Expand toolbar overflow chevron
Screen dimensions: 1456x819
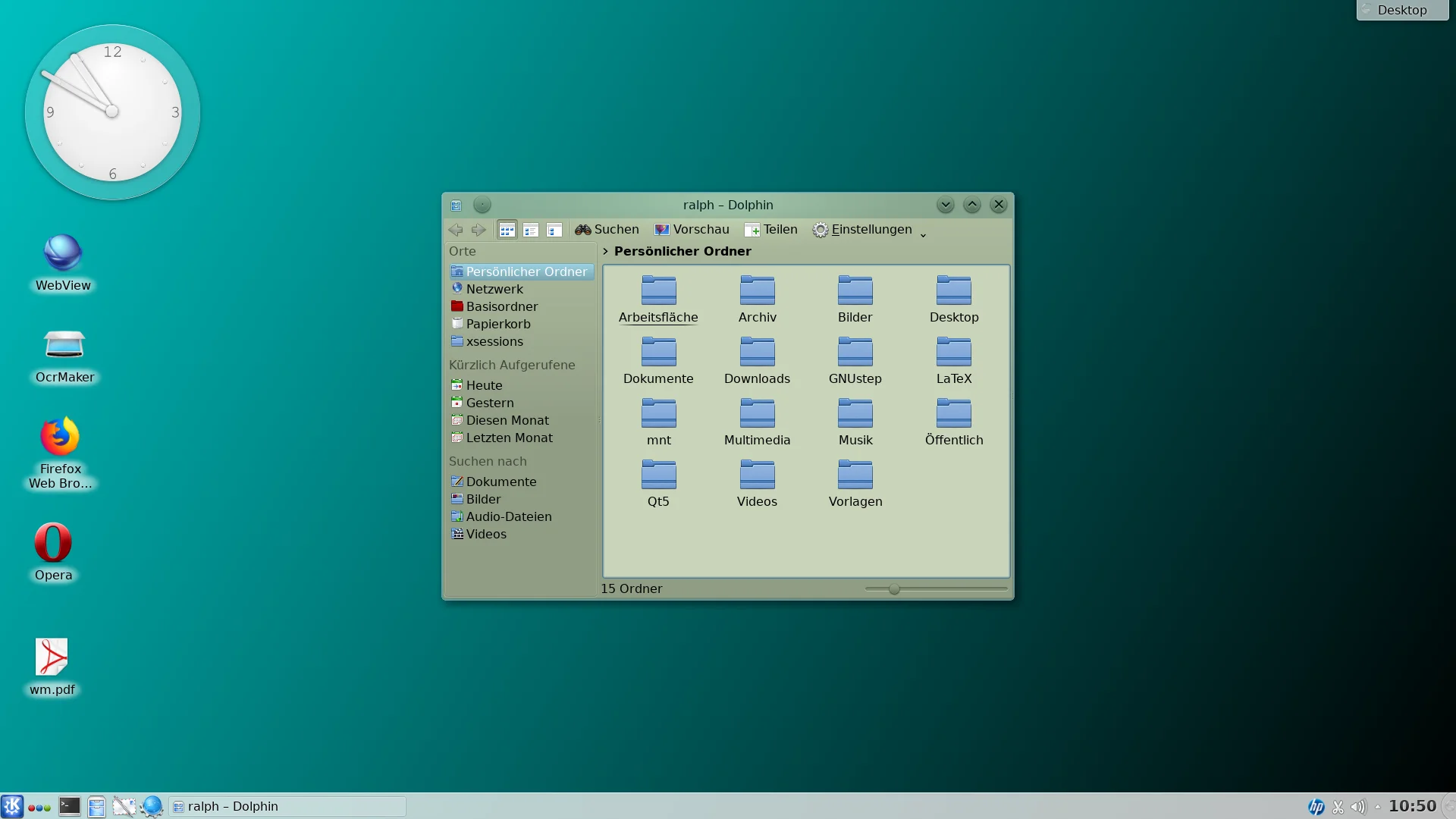pos(923,234)
